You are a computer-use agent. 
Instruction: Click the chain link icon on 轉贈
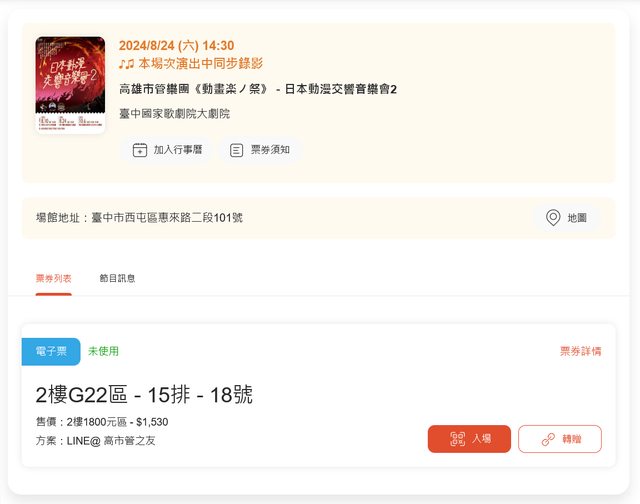click(x=548, y=439)
